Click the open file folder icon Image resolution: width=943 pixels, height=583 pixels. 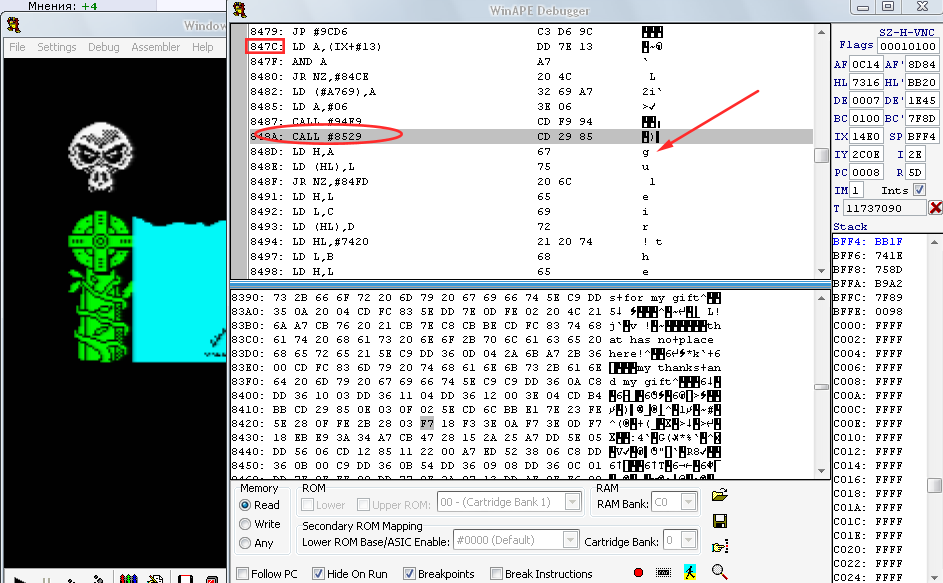[x=719, y=495]
